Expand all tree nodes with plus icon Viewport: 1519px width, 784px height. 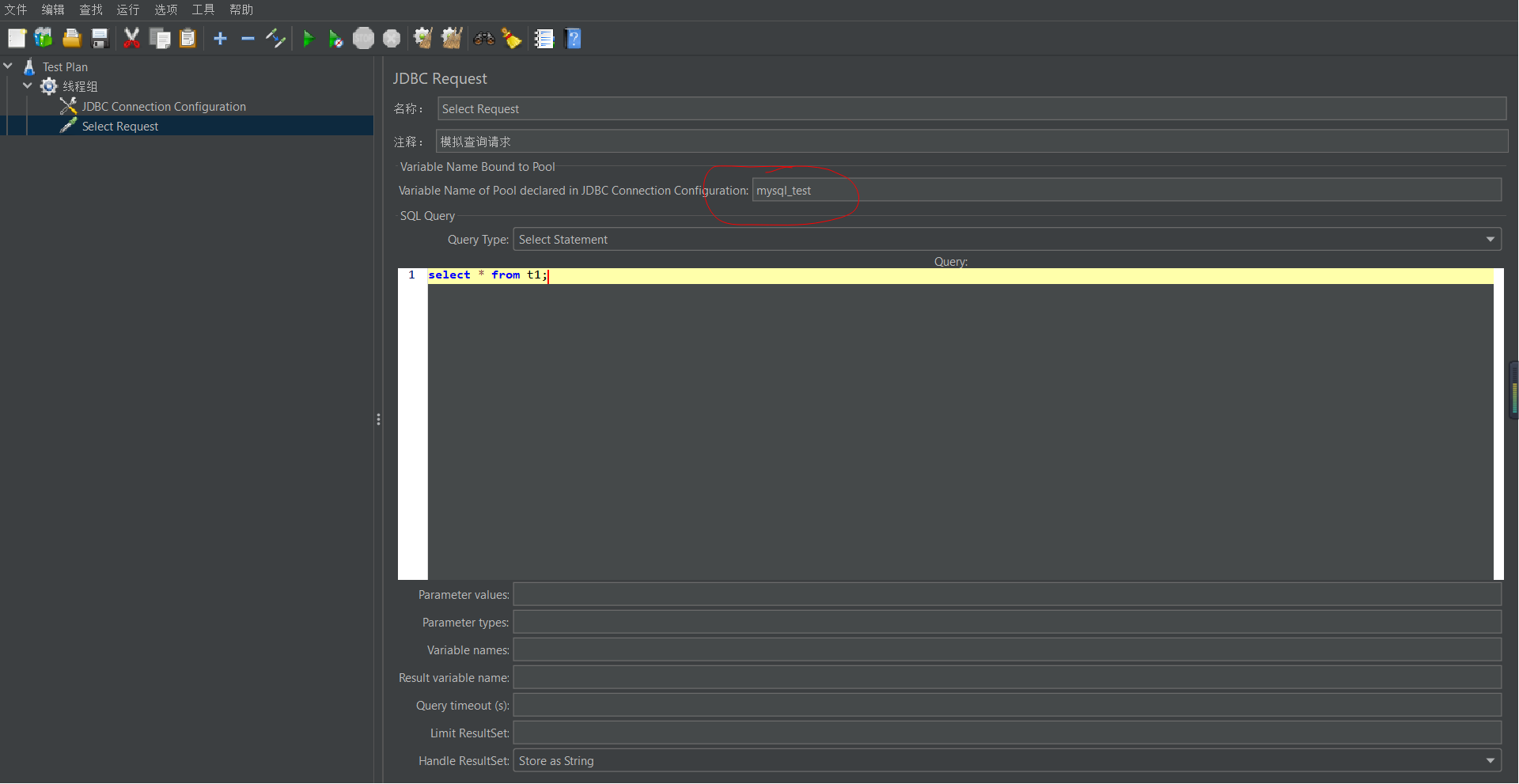[x=221, y=38]
